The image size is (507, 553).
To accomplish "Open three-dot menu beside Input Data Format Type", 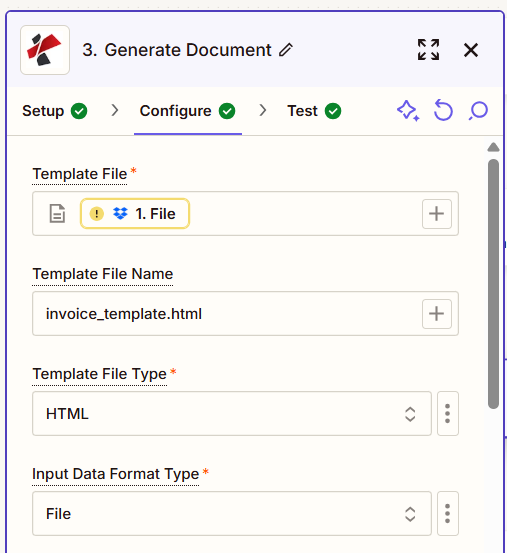I will (447, 514).
